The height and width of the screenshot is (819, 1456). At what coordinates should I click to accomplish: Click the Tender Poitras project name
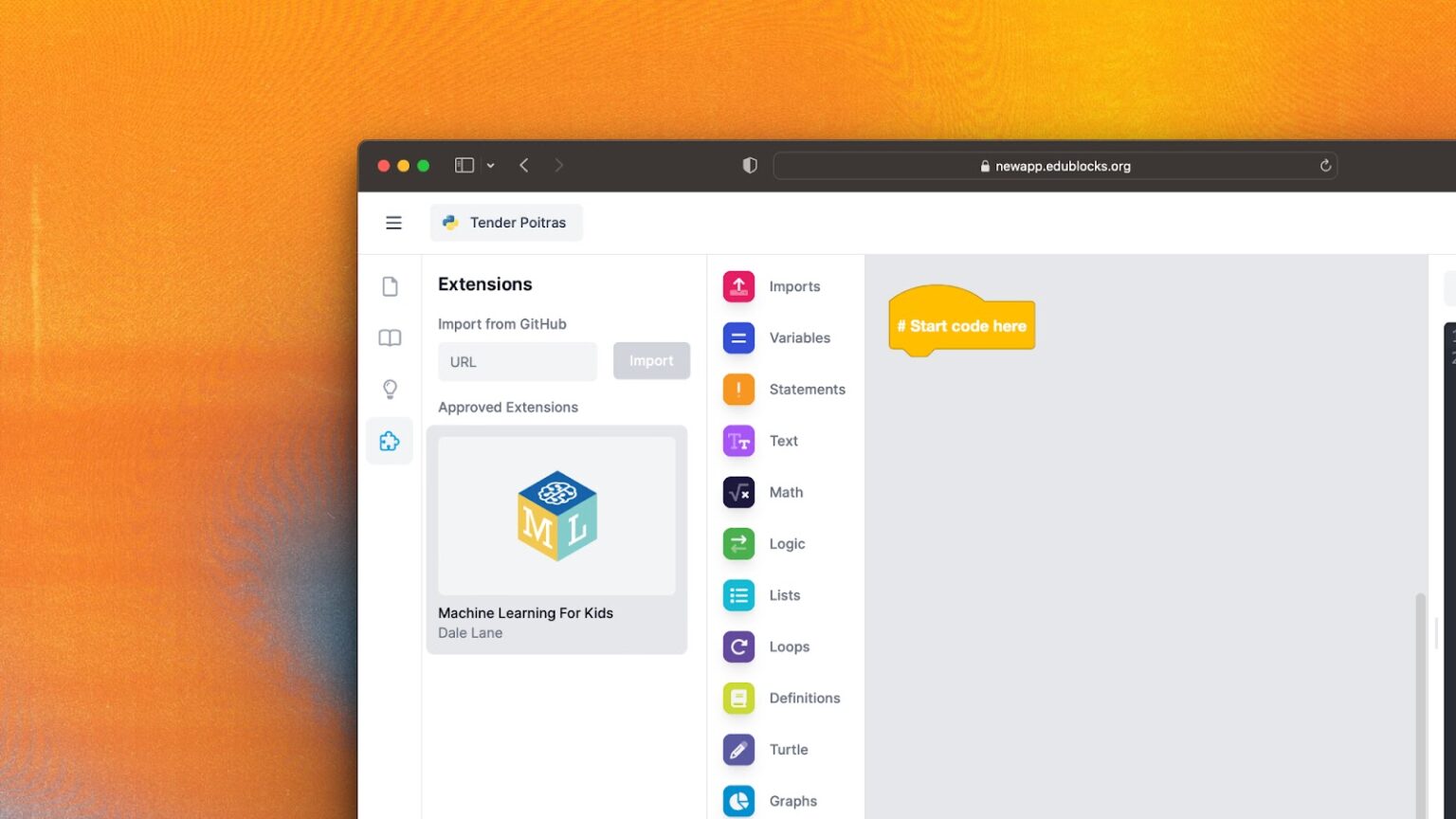506,223
